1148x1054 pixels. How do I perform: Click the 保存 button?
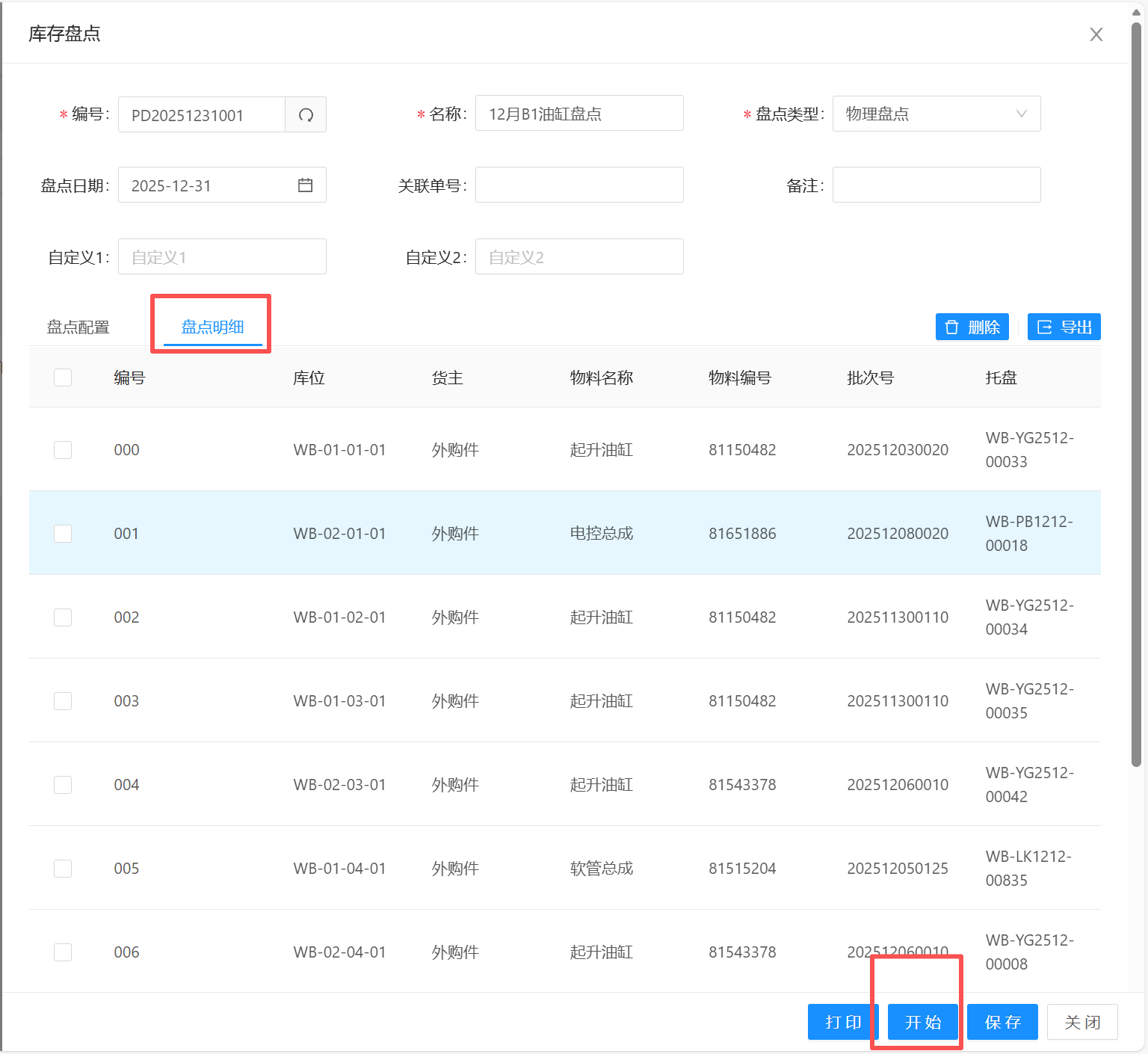[1002, 1022]
